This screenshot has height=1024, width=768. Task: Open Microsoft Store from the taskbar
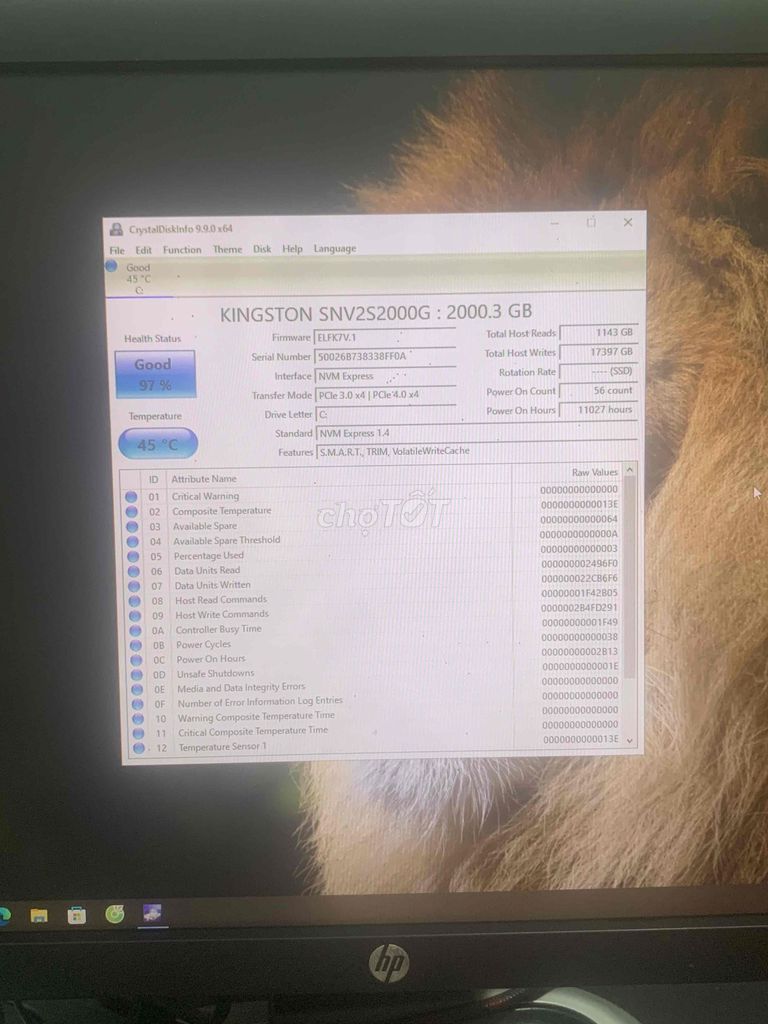point(77,916)
